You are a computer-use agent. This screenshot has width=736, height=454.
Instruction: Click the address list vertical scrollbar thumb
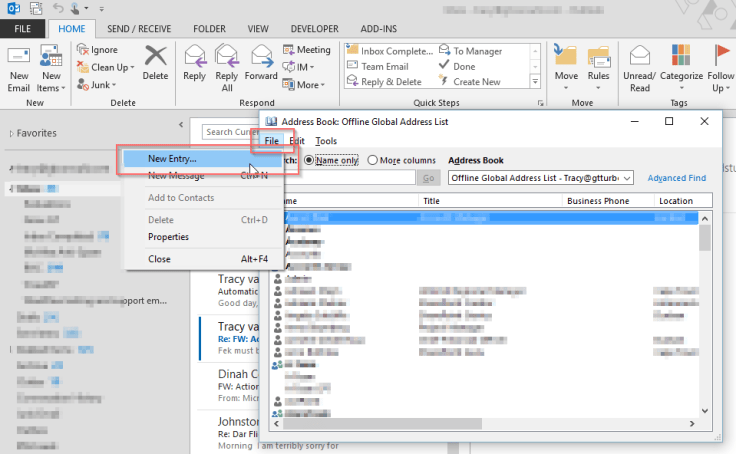pos(705,238)
